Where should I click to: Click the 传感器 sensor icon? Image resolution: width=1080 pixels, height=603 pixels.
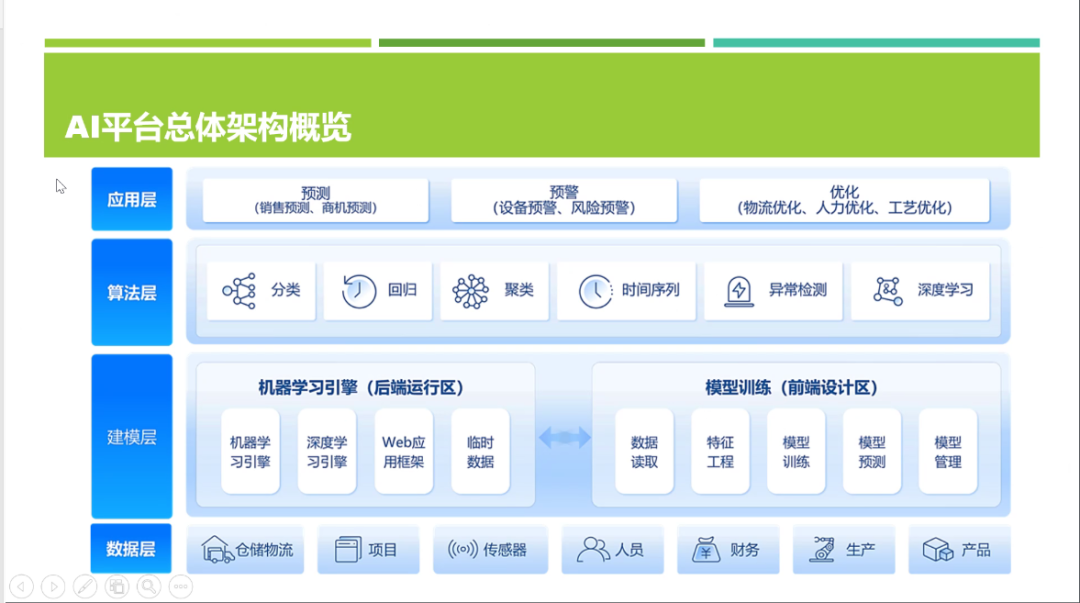462,549
